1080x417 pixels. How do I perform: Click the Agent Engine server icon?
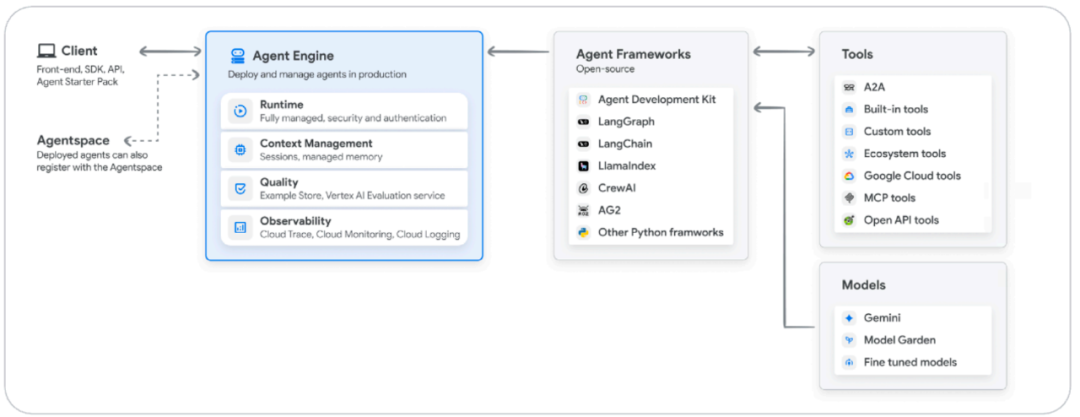pos(238,56)
